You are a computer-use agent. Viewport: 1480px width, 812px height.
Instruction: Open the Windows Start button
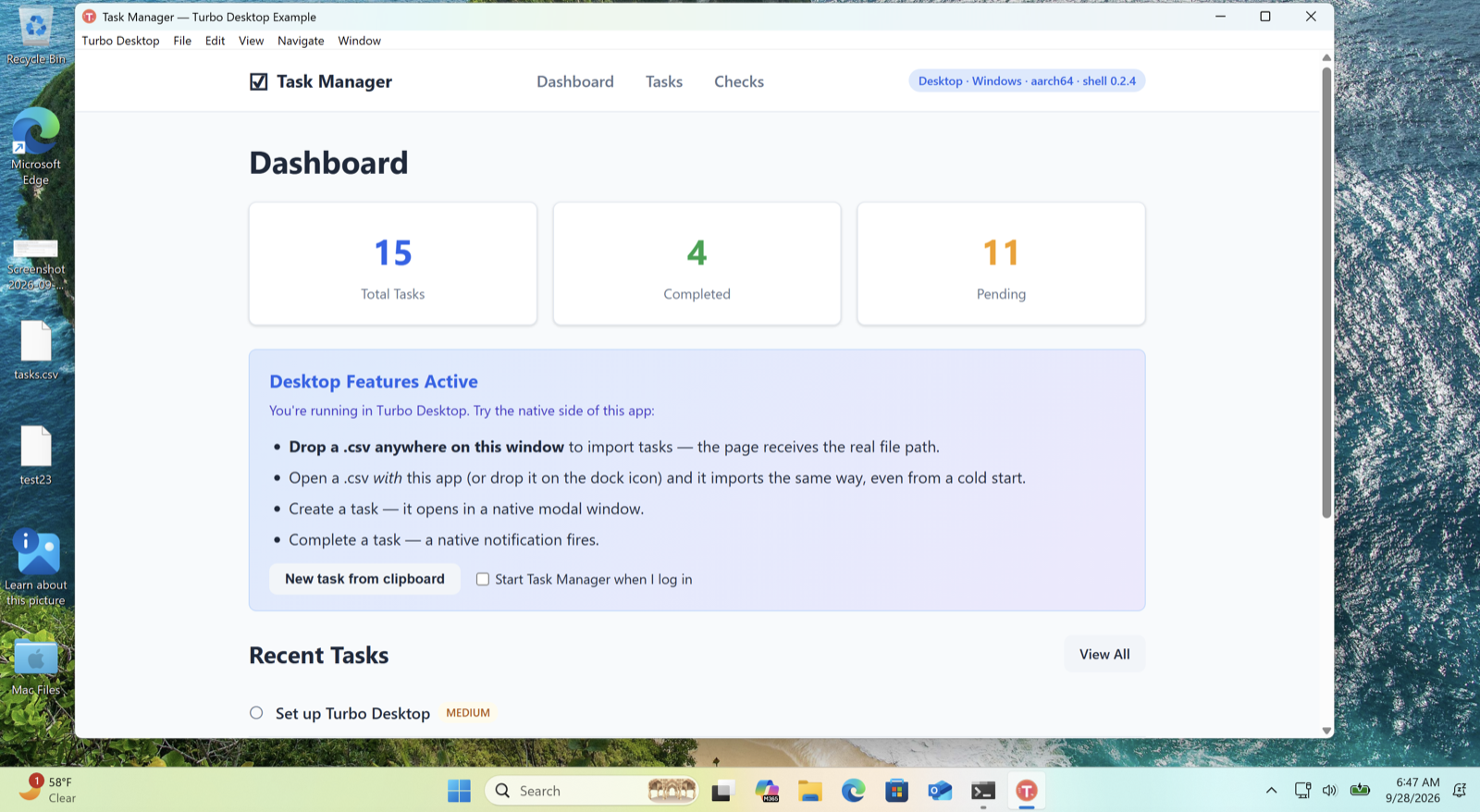460,791
